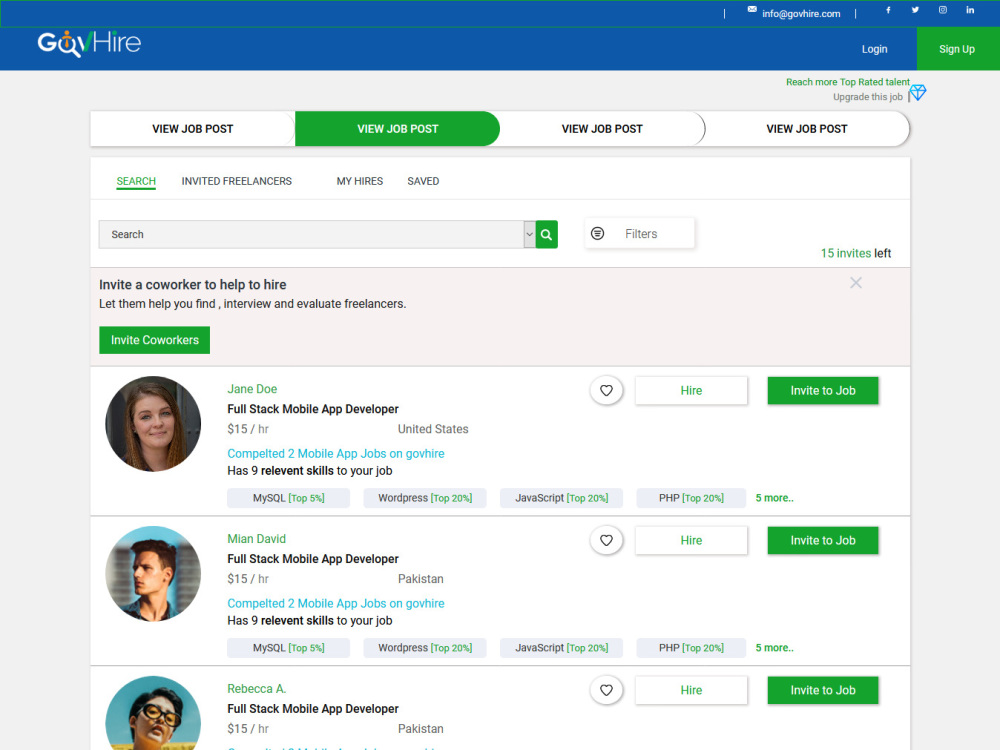Click Jane Doe's JavaScript skill tag
This screenshot has width=1000, height=750.
561,498
